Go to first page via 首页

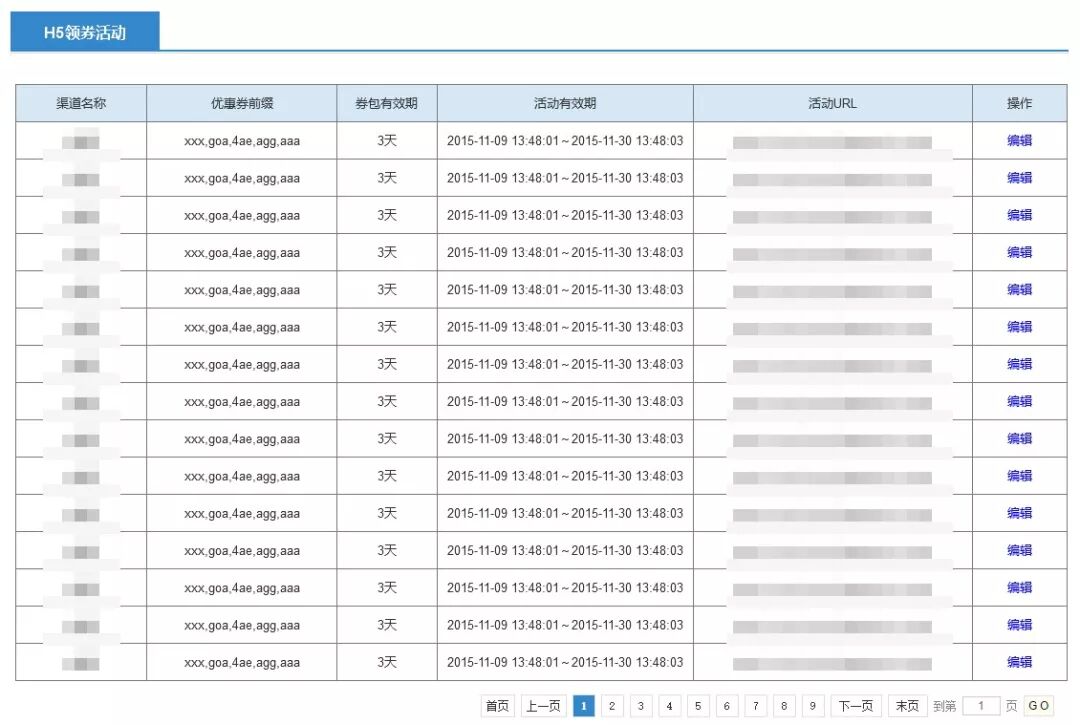point(497,706)
